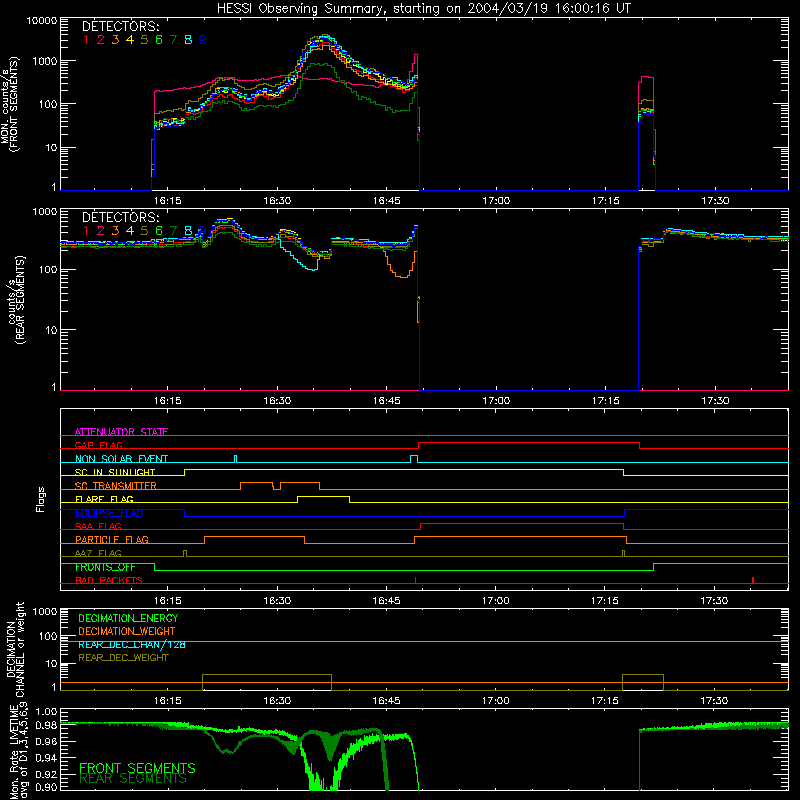This screenshot has height=800, width=800.
Task: Click the rear segments counts/s axis title
Action: pos(15,300)
